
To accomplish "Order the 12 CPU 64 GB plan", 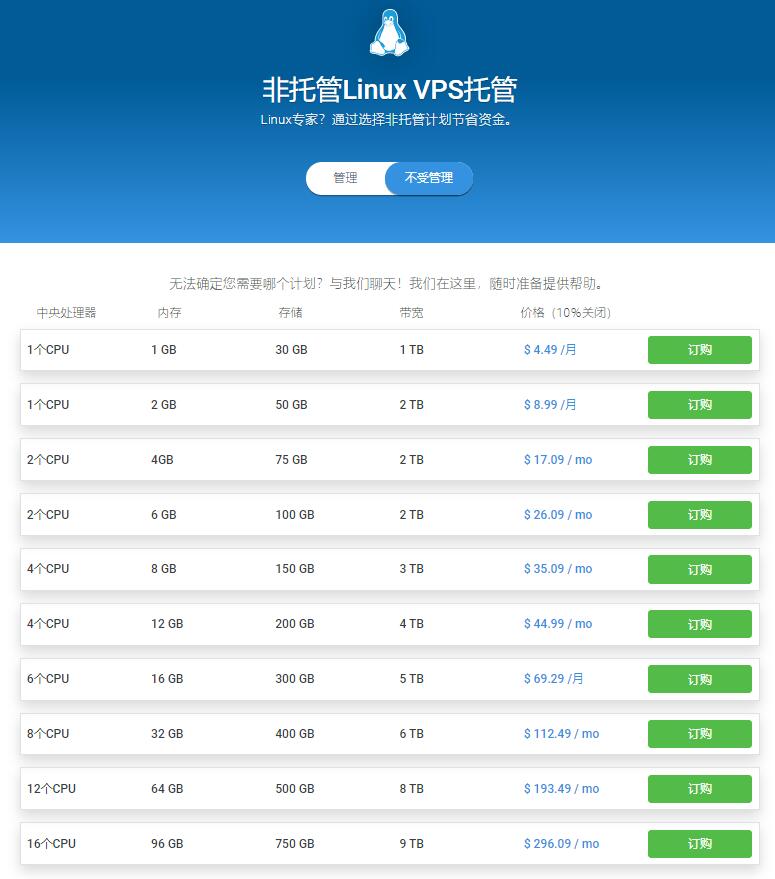I will pyautogui.click(x=699, y=789).
